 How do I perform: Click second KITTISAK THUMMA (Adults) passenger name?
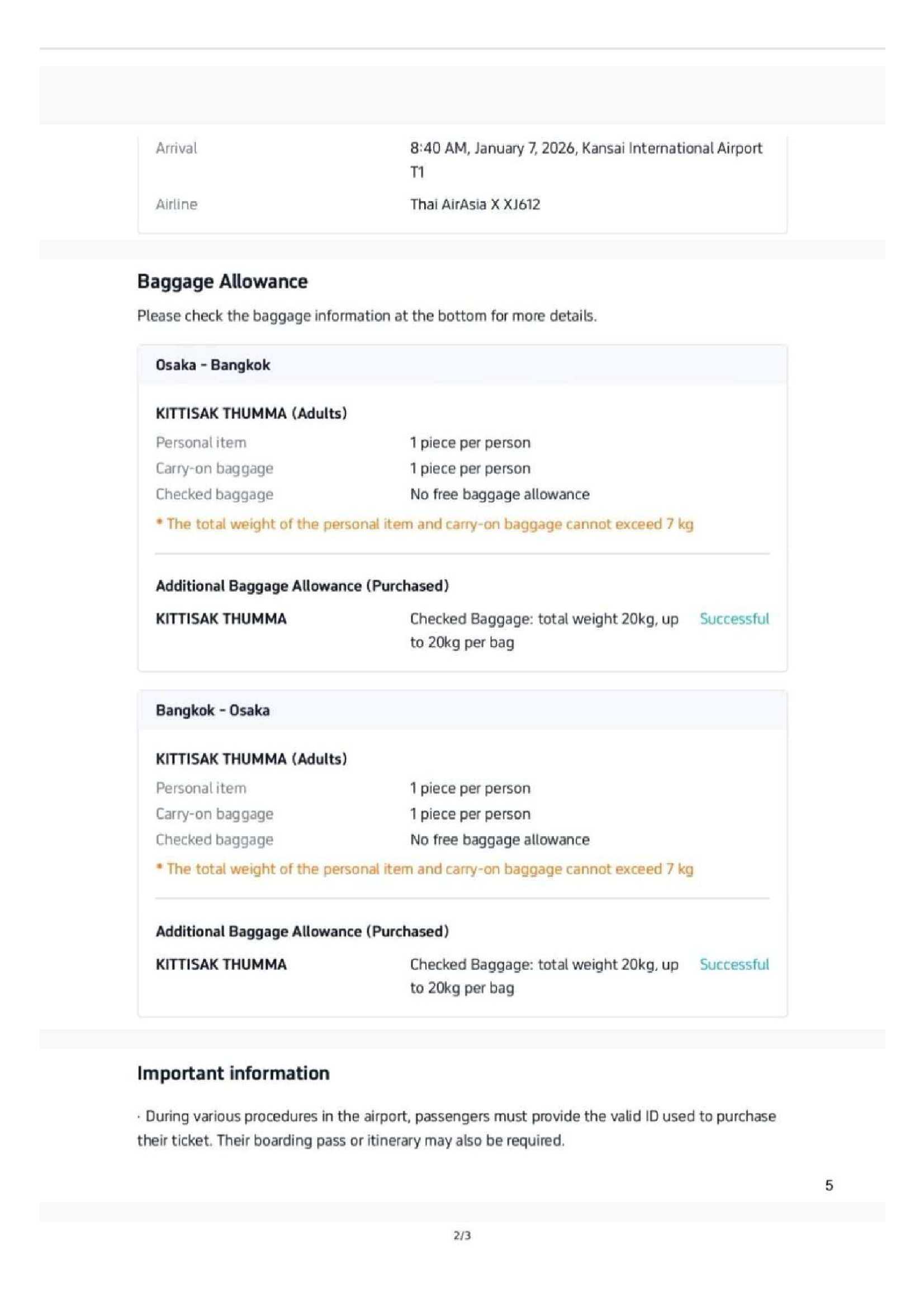click(251, 759)
